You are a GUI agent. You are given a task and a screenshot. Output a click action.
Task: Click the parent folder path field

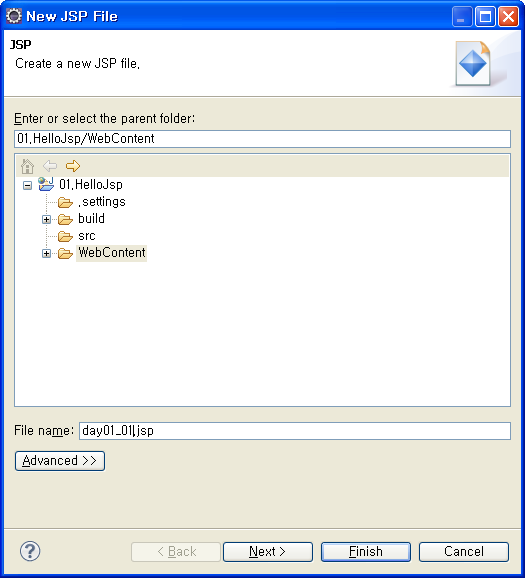click(x=262, y=139)
